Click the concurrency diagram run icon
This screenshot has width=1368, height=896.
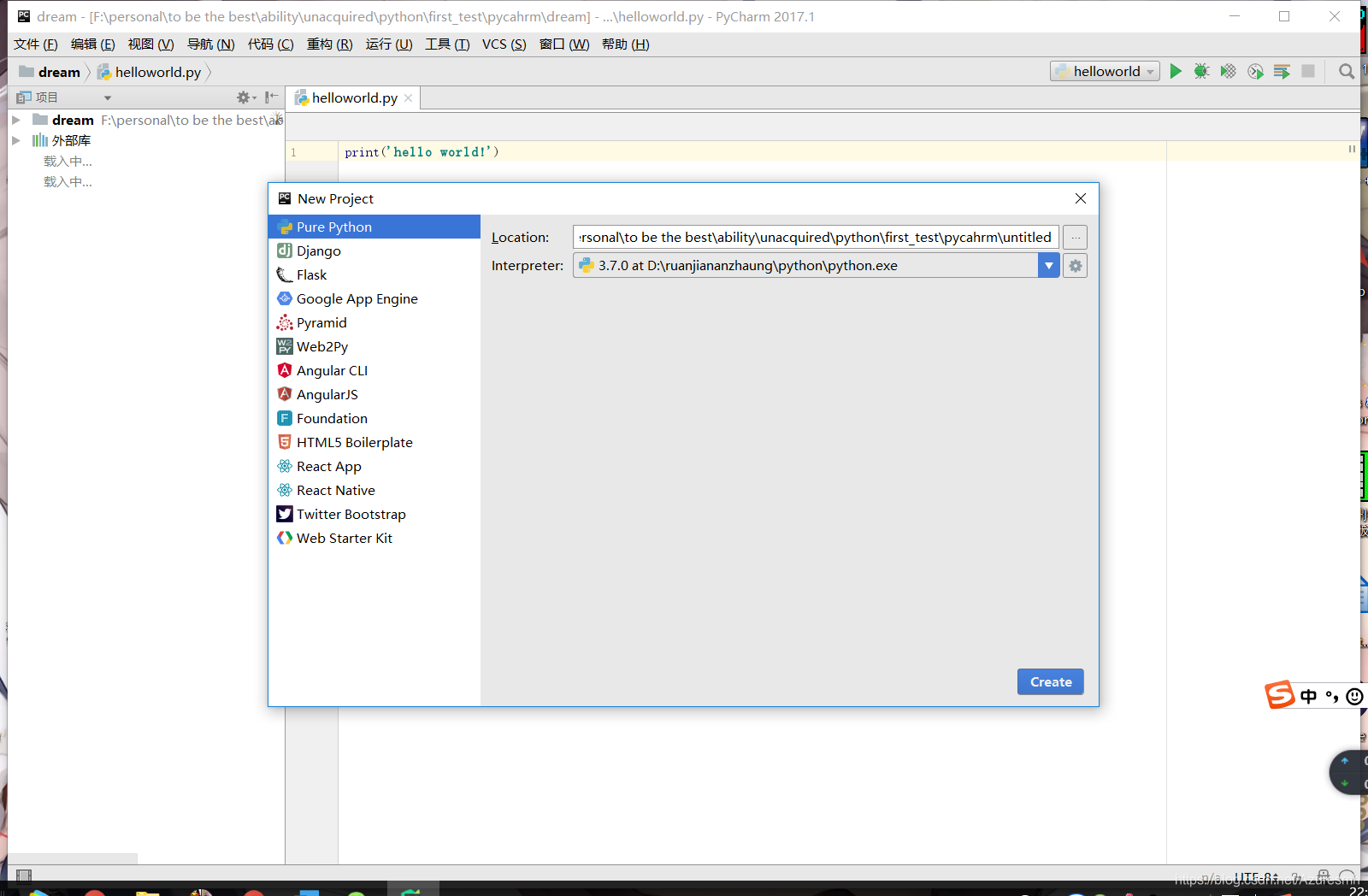point(1282,71)
